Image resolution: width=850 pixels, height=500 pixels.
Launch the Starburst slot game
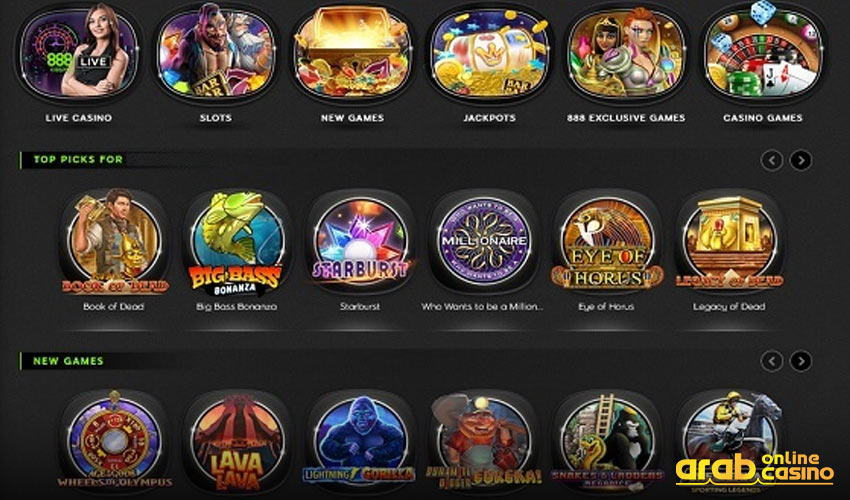coord(360,242)
